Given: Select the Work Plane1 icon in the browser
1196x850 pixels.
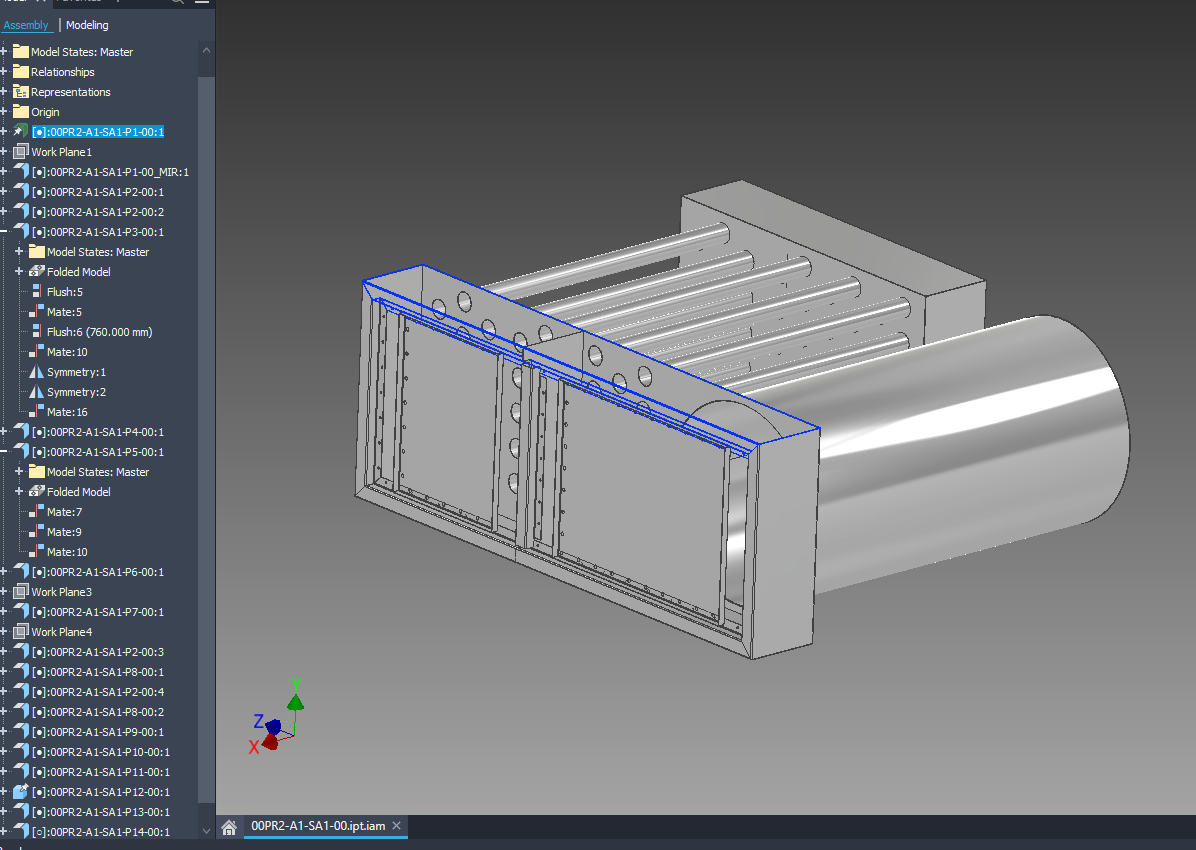Looking at the screenshot, I should (21, 151).
